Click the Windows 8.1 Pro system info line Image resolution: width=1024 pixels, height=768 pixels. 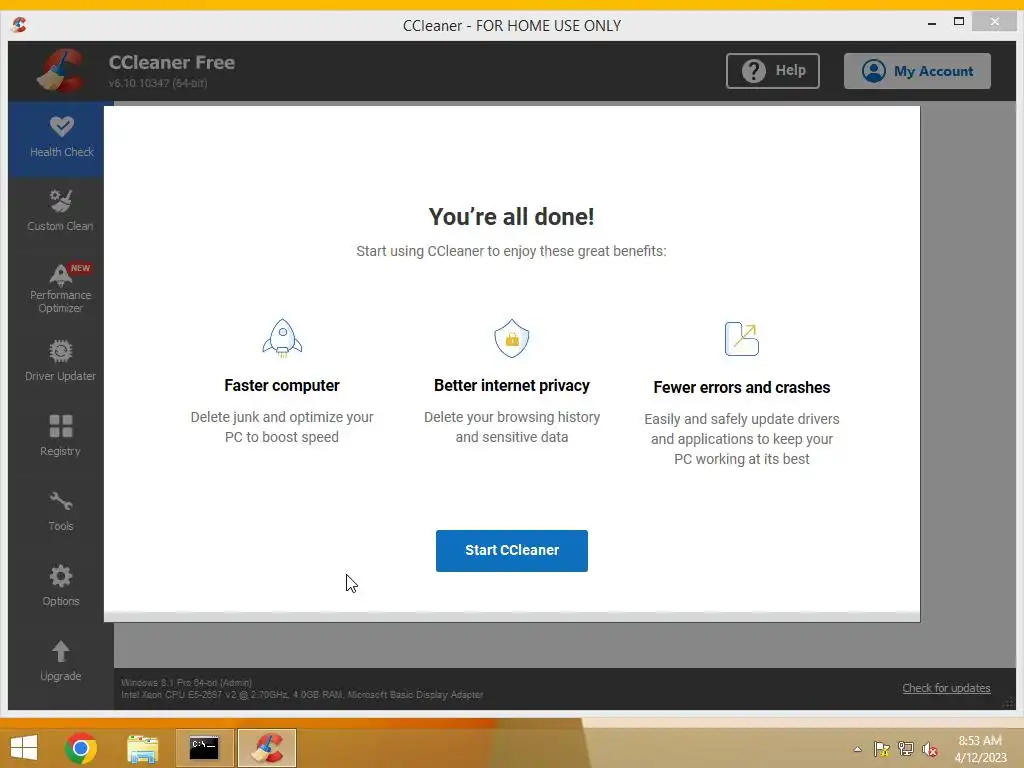(x=186, y=682)
